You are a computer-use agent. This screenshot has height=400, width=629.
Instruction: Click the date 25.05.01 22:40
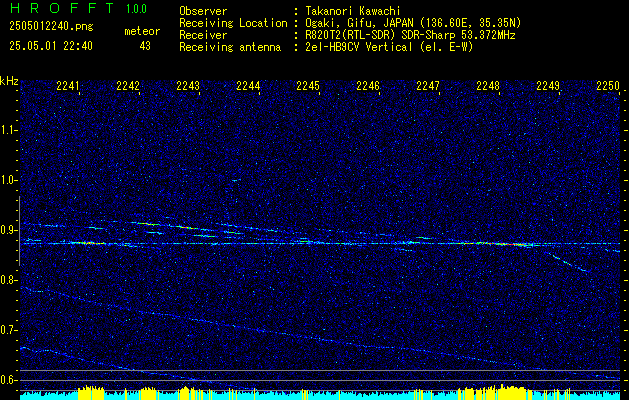[51, 46]
